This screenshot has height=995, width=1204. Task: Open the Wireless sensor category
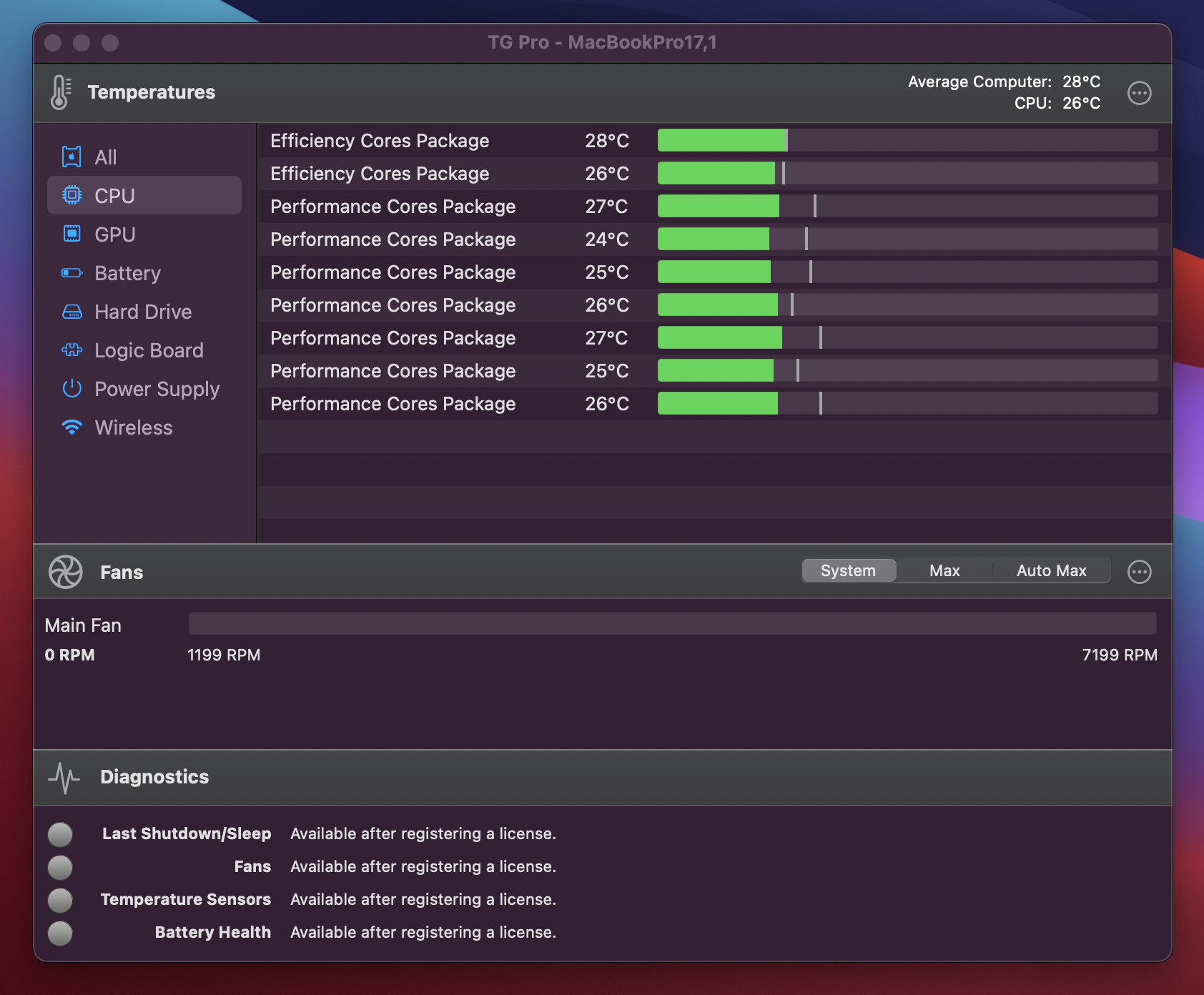click(x=144, y=427)
